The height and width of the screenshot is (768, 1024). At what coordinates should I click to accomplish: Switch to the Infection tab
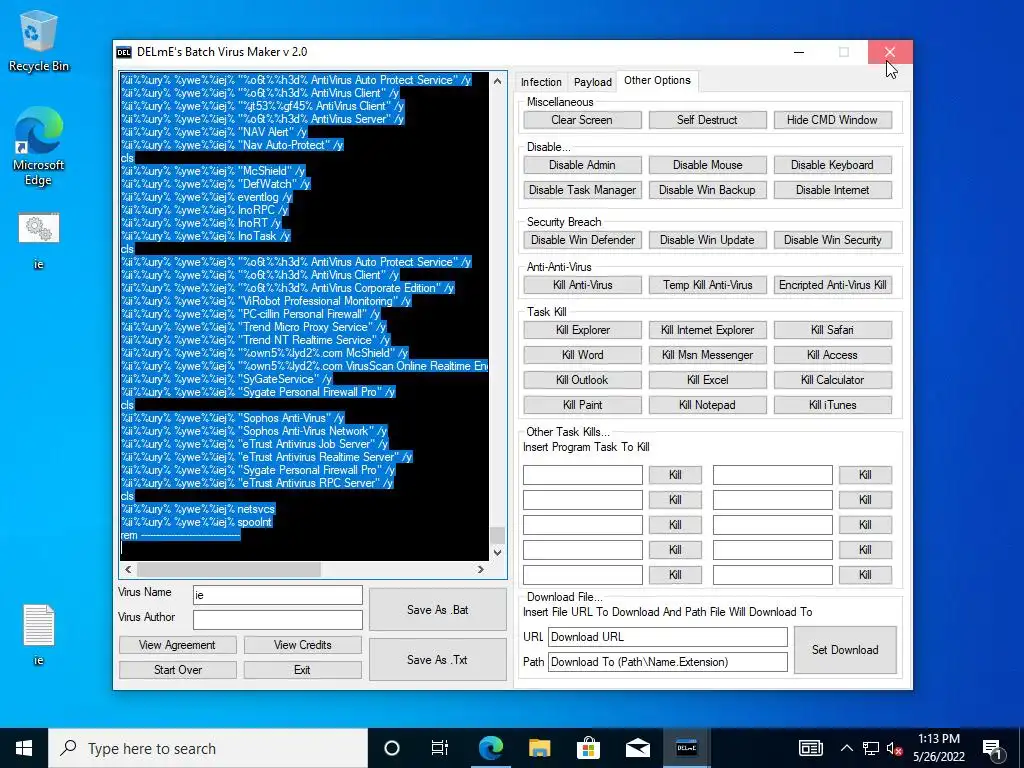(x=541, y=82)
